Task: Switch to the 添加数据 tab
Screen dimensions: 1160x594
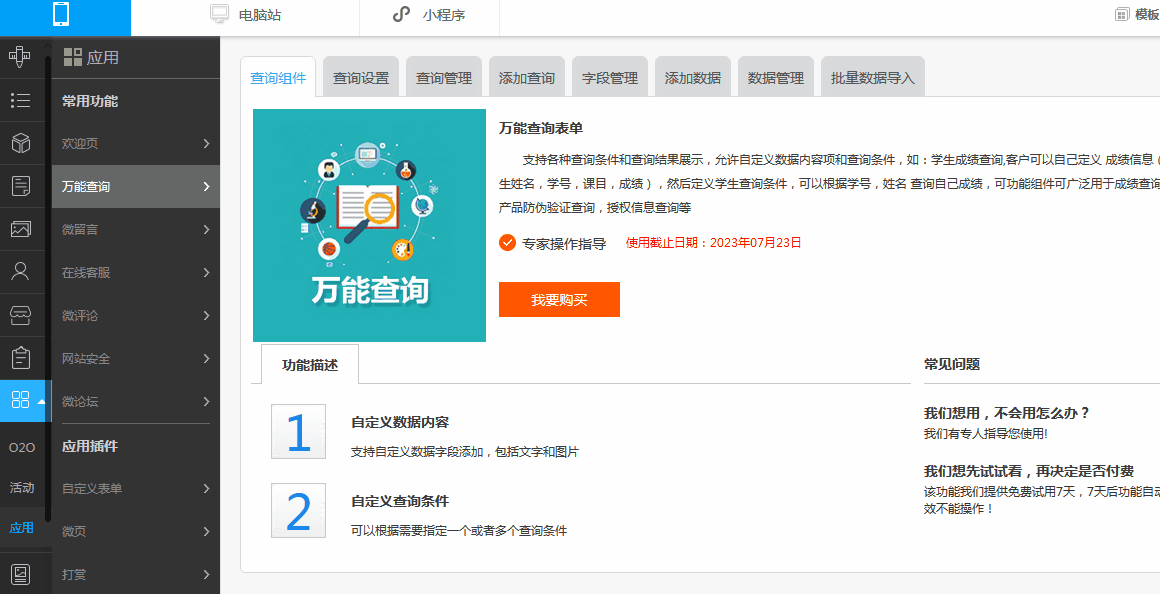Action: click(x=692, y=77)
